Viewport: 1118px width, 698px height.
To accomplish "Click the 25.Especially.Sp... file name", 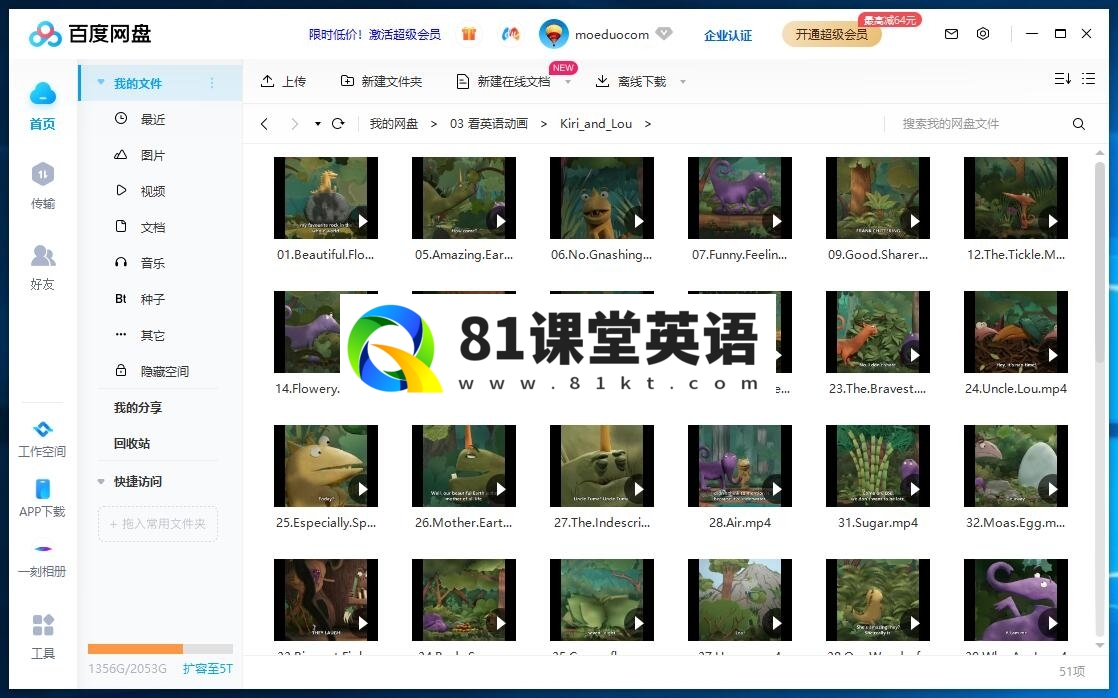I will (326, 523).
